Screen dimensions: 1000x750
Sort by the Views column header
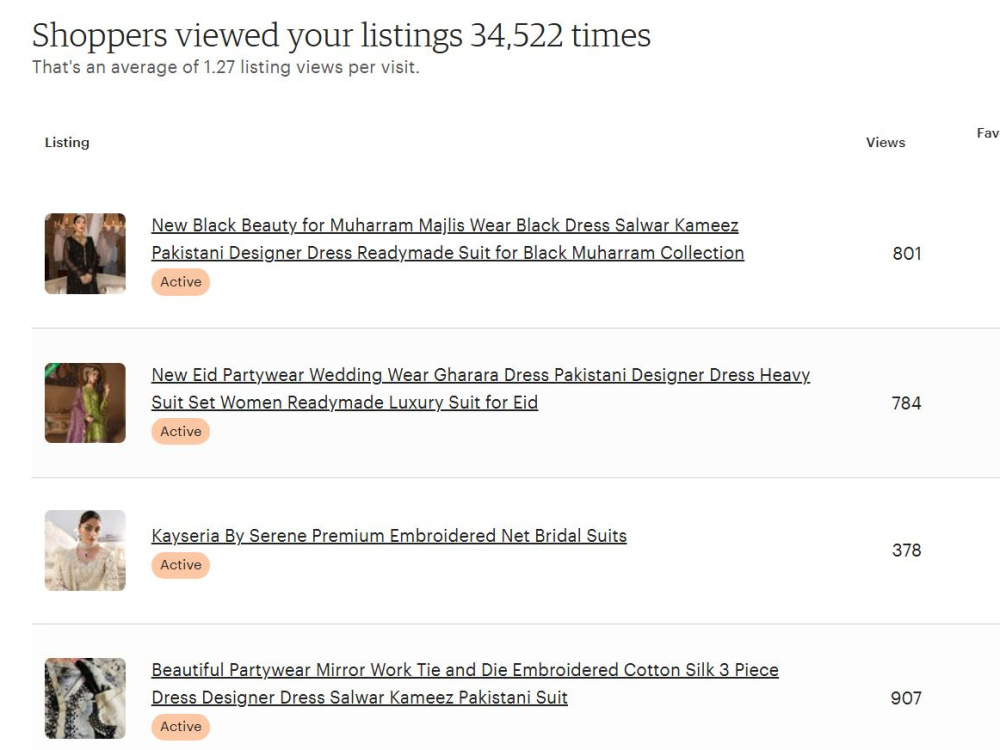[885, 142]
